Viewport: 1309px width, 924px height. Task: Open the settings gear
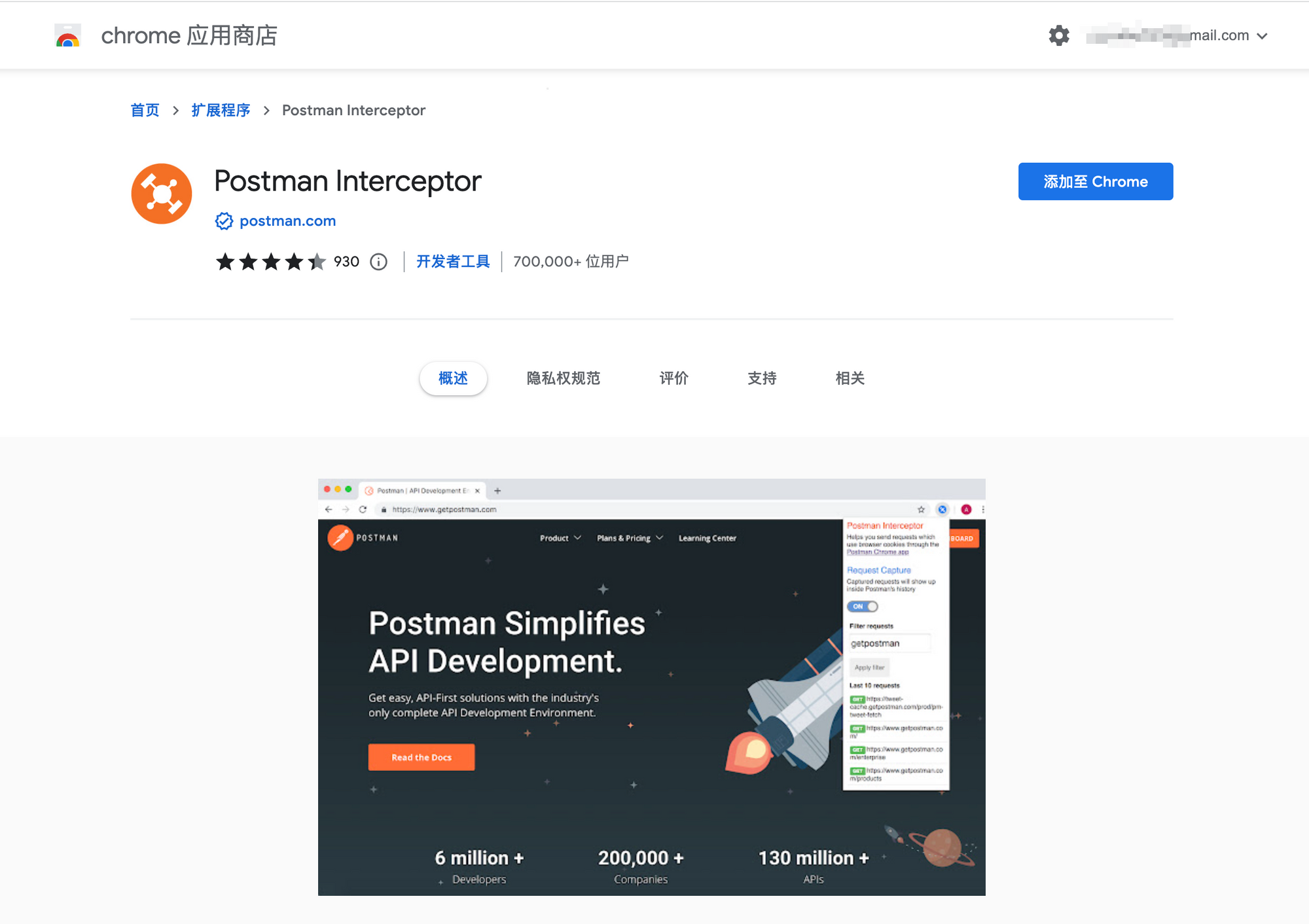pos(1059,36)
